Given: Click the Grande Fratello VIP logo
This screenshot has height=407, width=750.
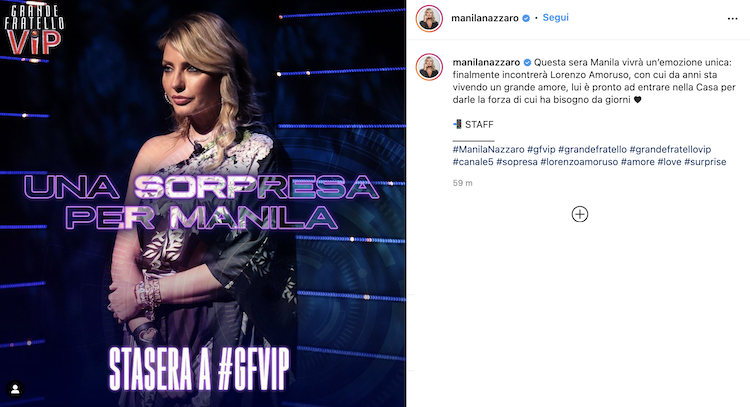Looking at the screenshot, I should 34,29.
